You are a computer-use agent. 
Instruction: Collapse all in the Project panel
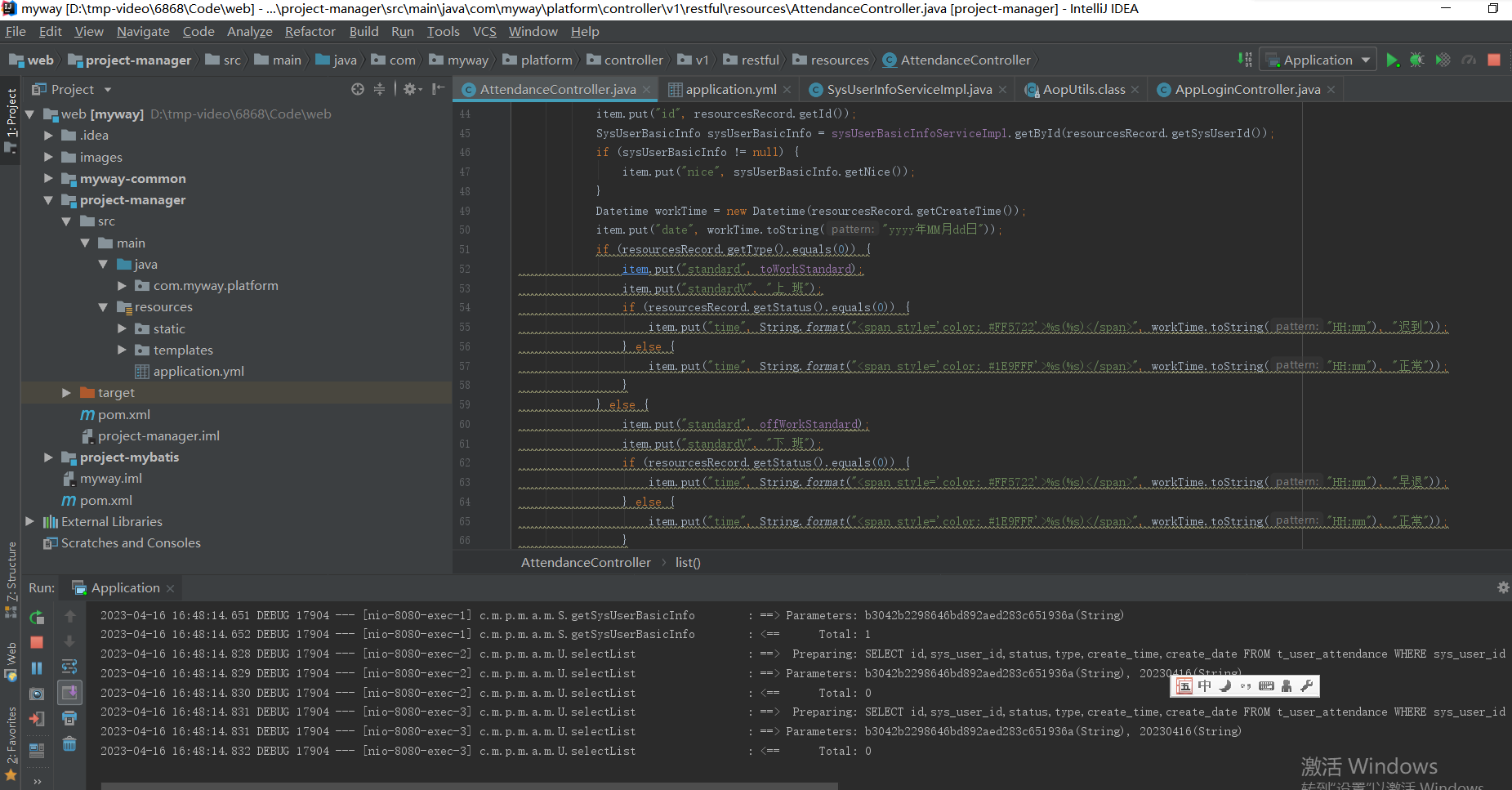pyautogui.click(x=379, y=89)
